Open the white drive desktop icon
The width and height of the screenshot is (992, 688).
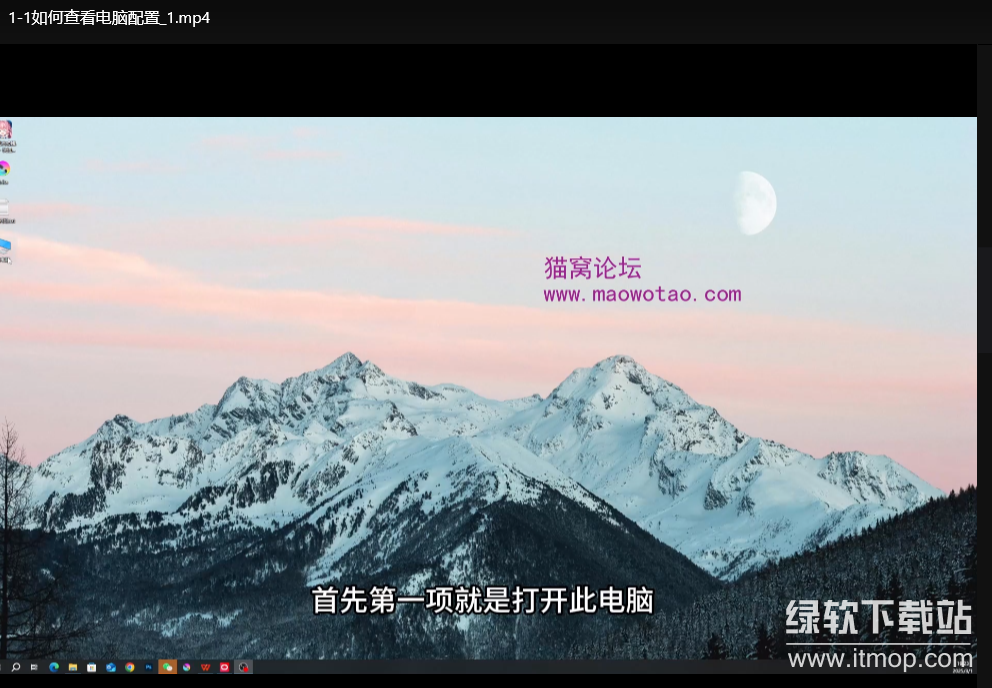coord(5,208)
